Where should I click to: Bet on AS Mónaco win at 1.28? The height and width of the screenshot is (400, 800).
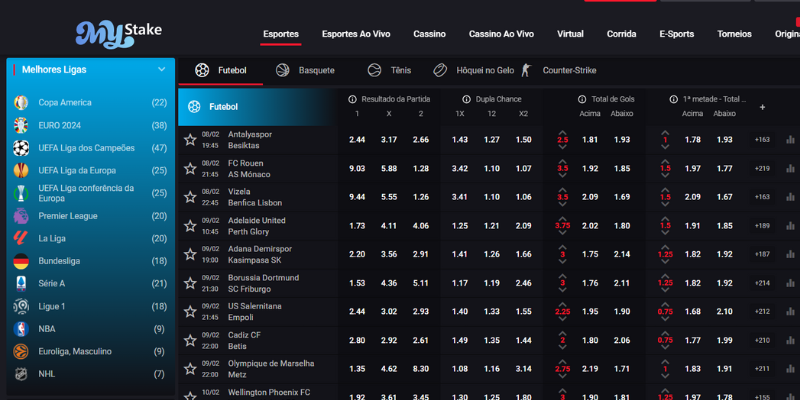[421, 168]
